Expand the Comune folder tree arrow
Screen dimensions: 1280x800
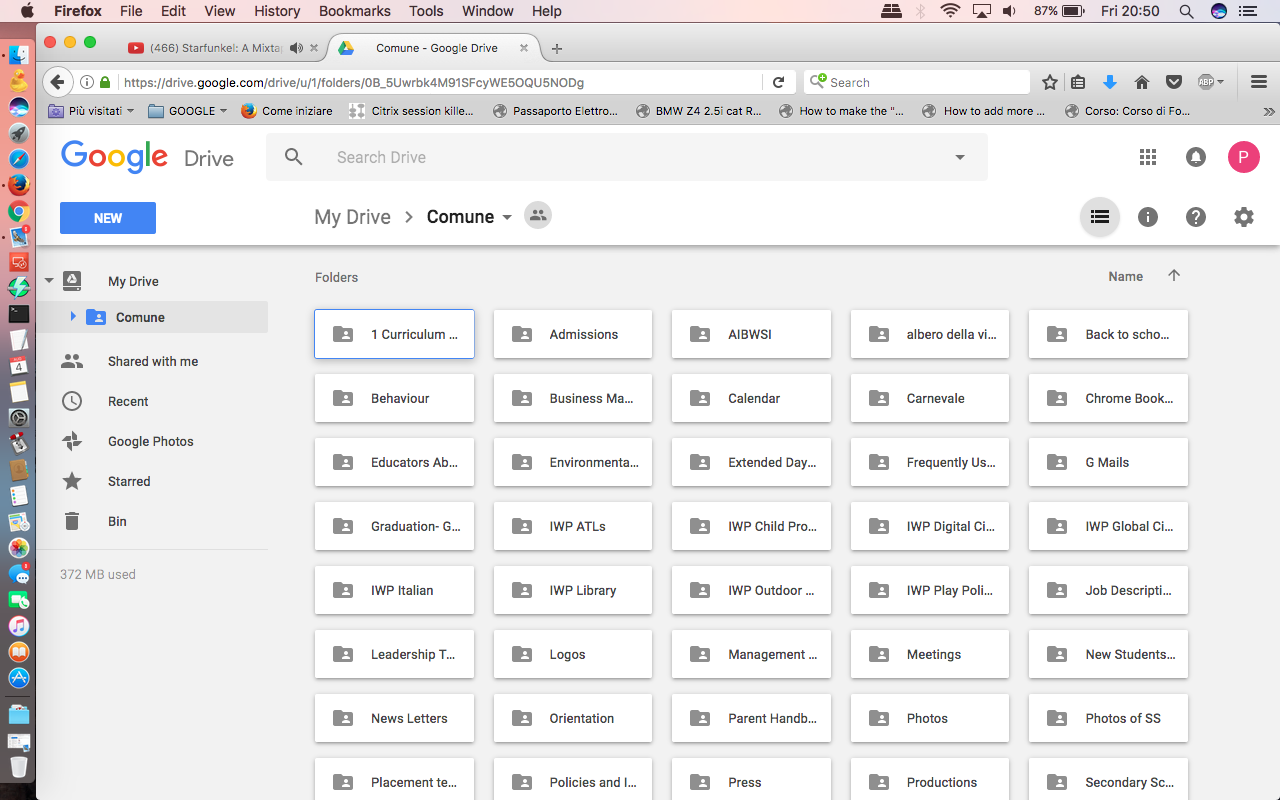pos(73,317)
